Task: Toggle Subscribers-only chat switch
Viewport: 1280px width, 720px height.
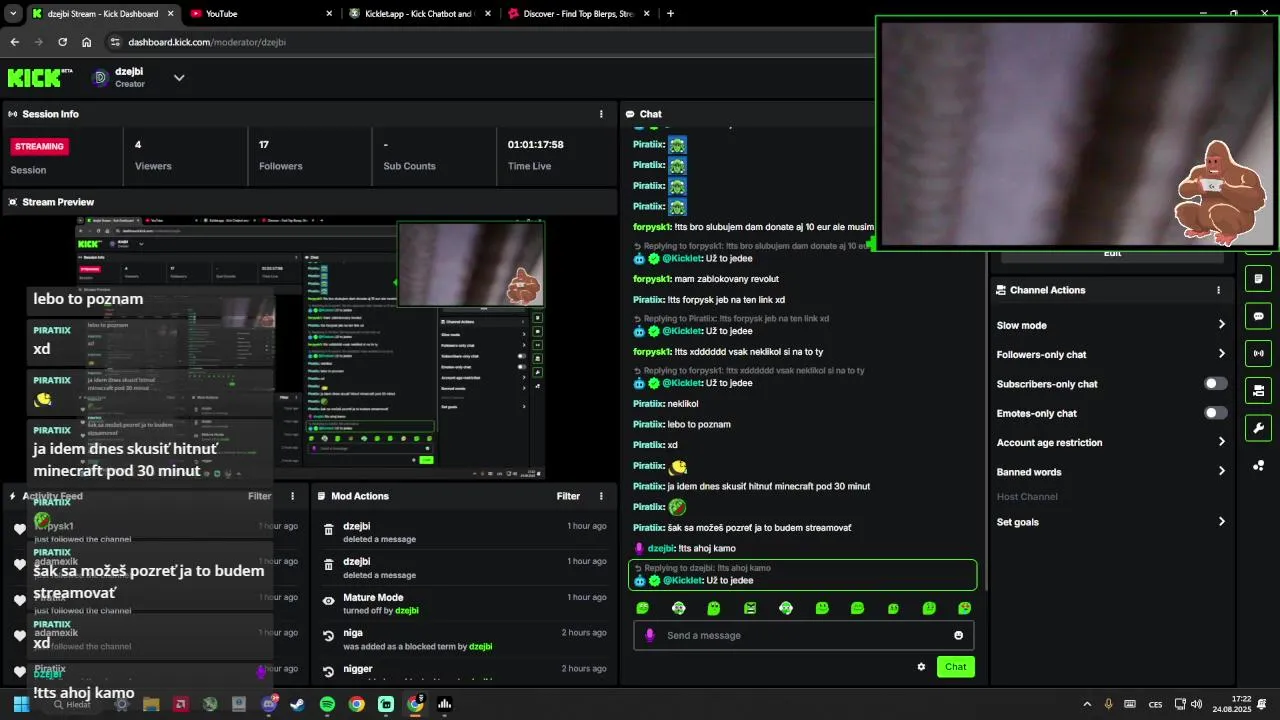Action: point(1215,384)
